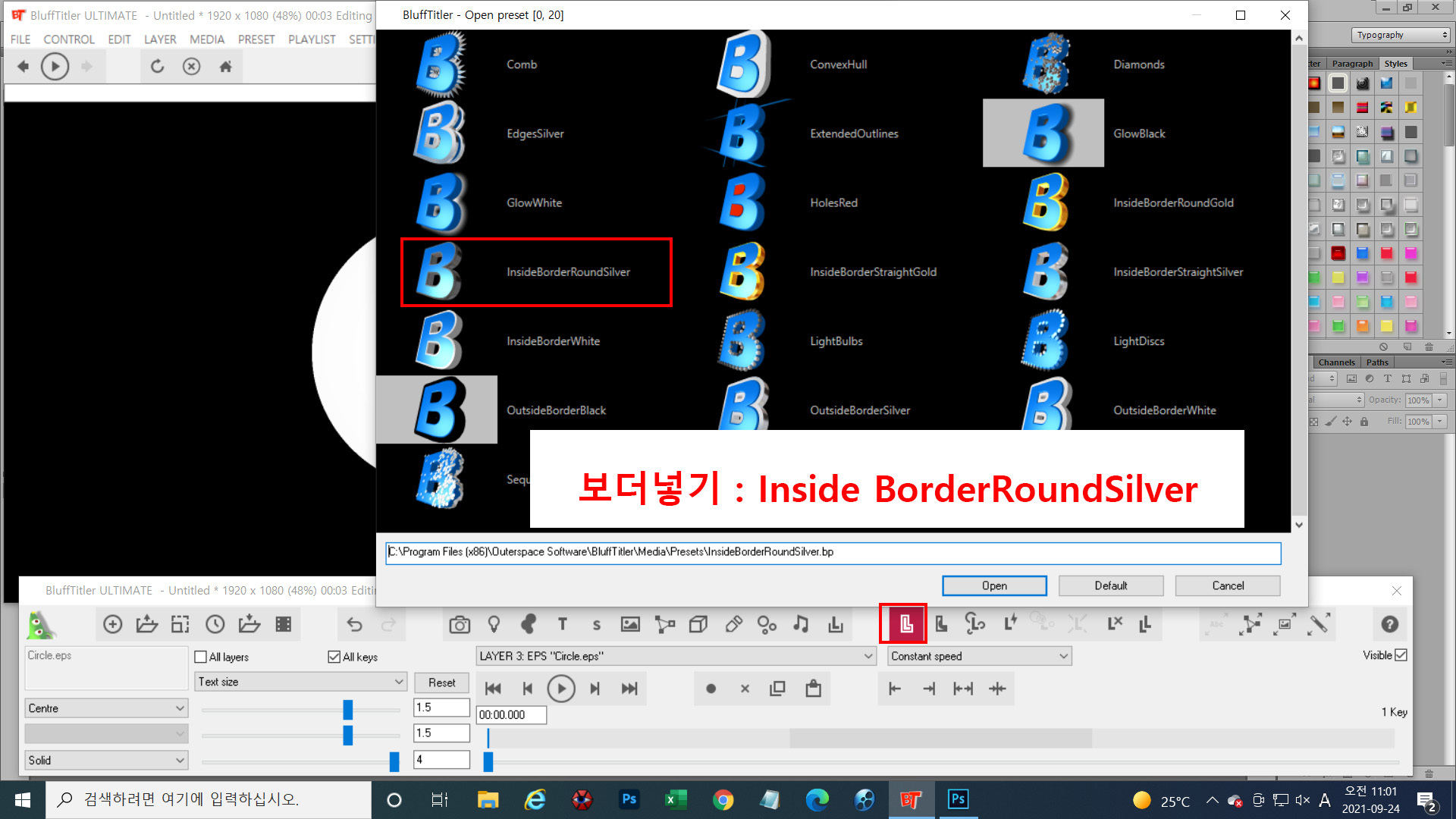This screenshot has height=819, width=1456.
Task: Expand the Constant speed dropdown
Action: [979, 656]
